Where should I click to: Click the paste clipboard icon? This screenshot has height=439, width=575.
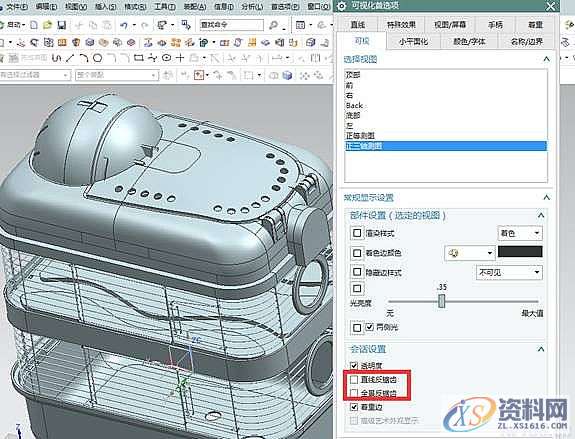(106, 25)
